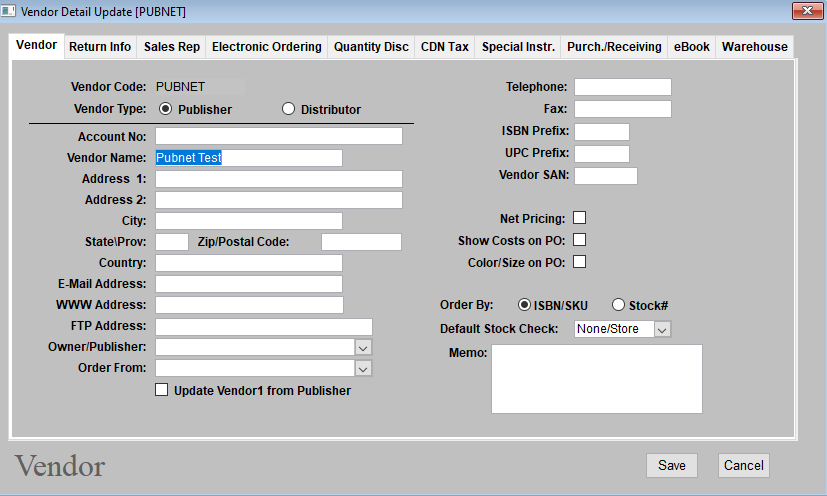Toggle Show Costs on PO checkbox
This screenshot has width=827, height=496.
pyautogui.click(x=579, y=240)
